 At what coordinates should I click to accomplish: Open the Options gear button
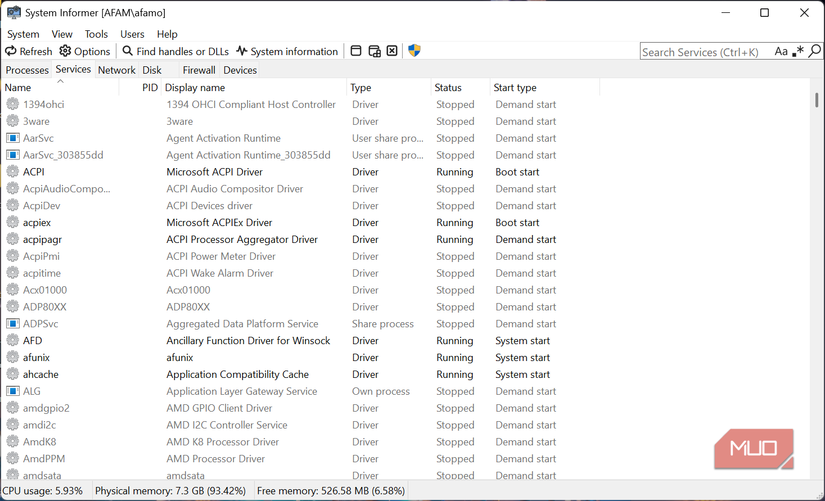click(x=84, y=52)
